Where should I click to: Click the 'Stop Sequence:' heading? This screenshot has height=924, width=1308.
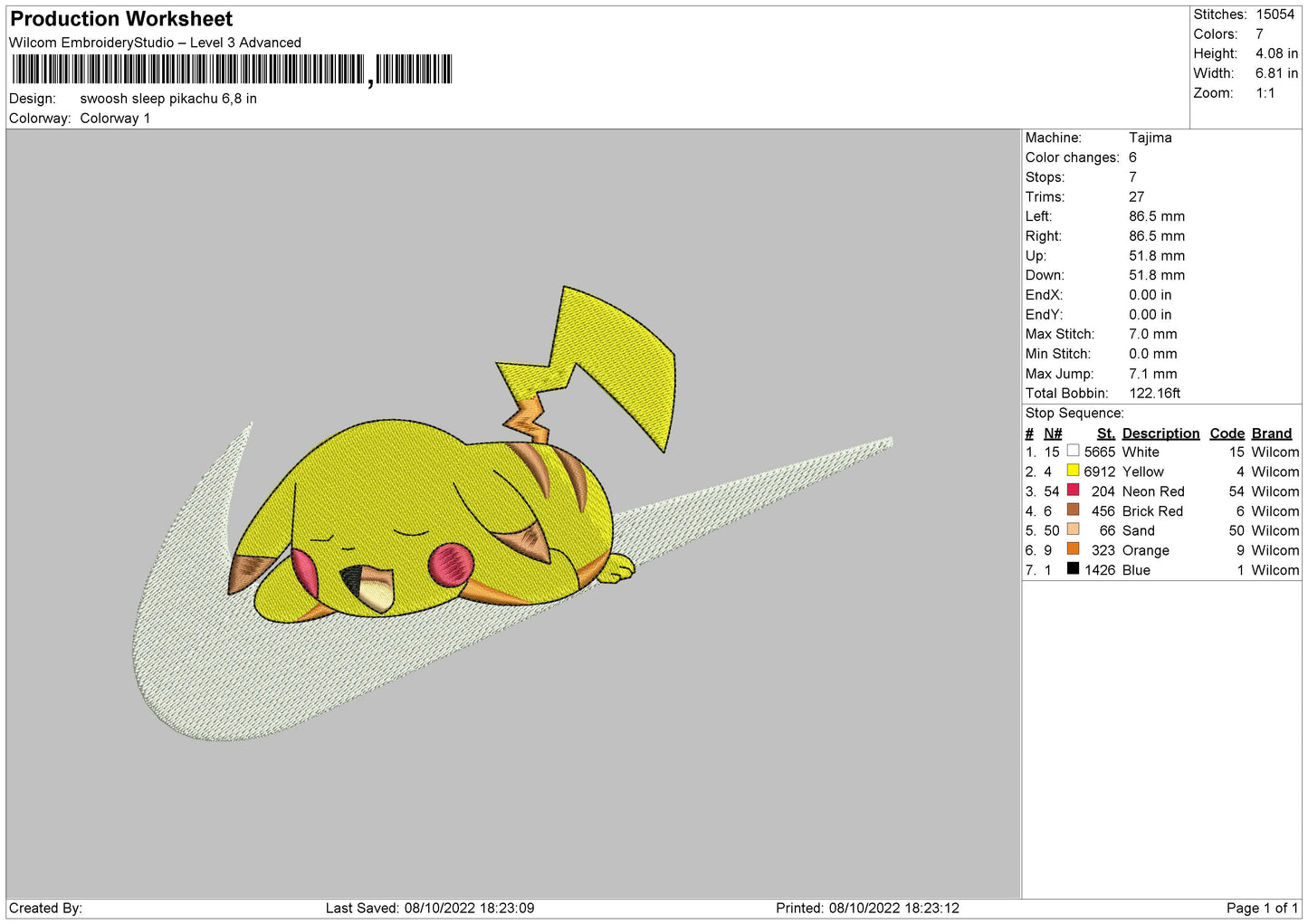point(1074,413)
